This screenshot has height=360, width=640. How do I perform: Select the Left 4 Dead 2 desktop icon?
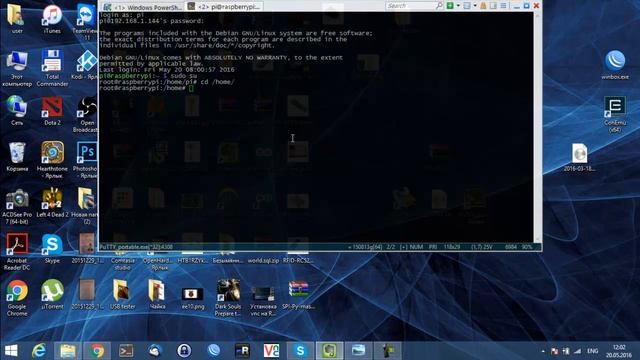pos(52,203)
